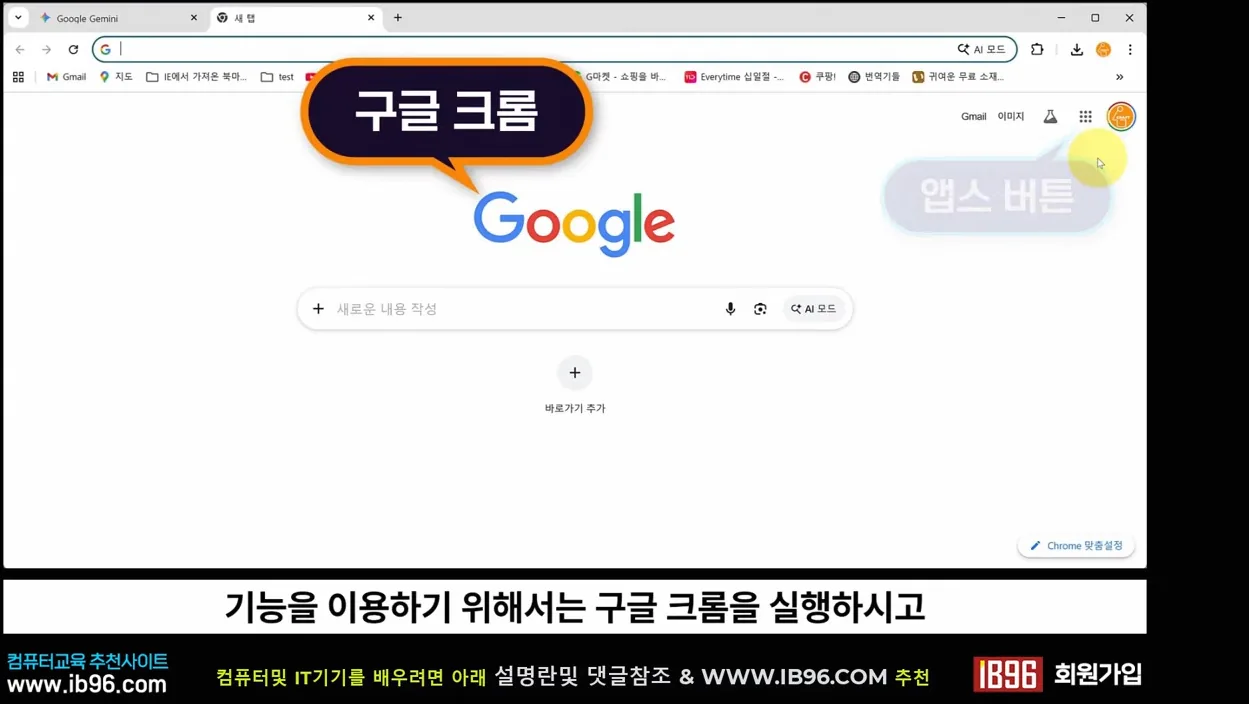Open the Chrome profile avatar in toolbar
Screen dimensions: 1249x704
1104,49
